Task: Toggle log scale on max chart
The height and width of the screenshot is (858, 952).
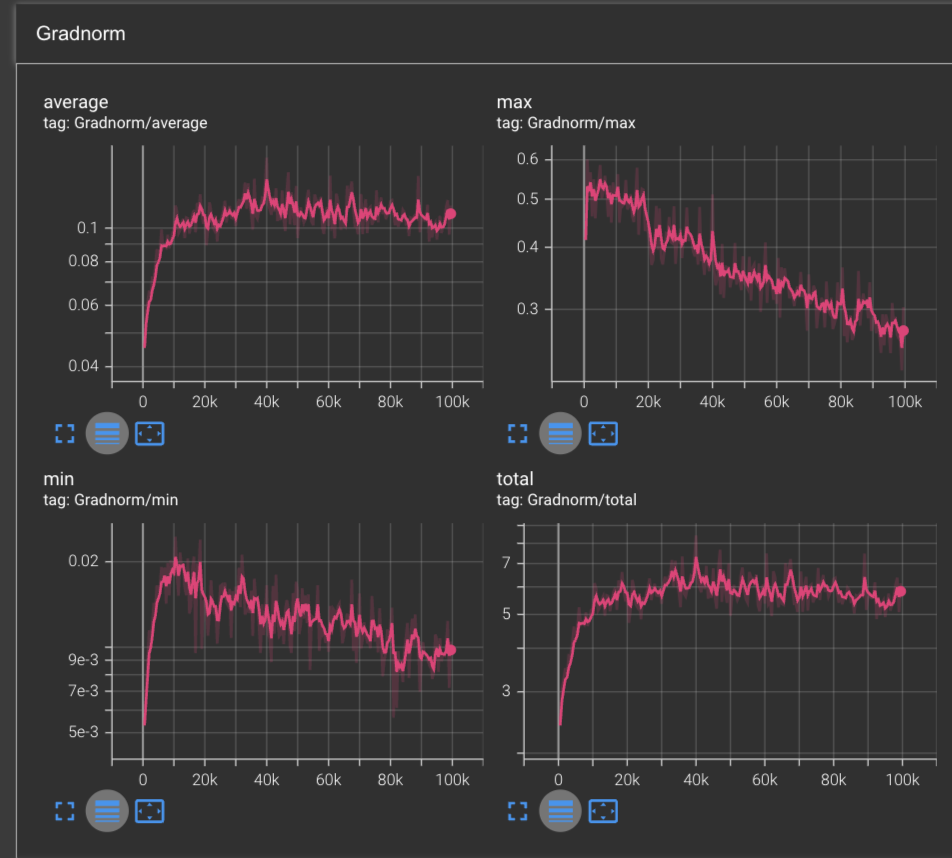Action: pos(560,434)
